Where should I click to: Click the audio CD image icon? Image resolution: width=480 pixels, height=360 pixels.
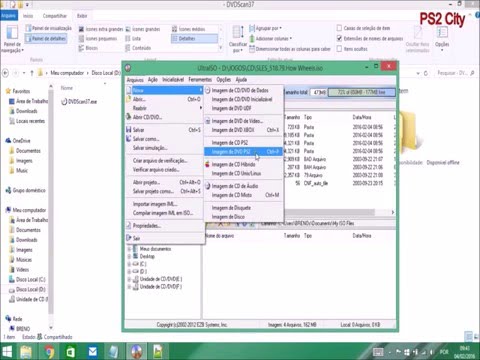(208, 186)
